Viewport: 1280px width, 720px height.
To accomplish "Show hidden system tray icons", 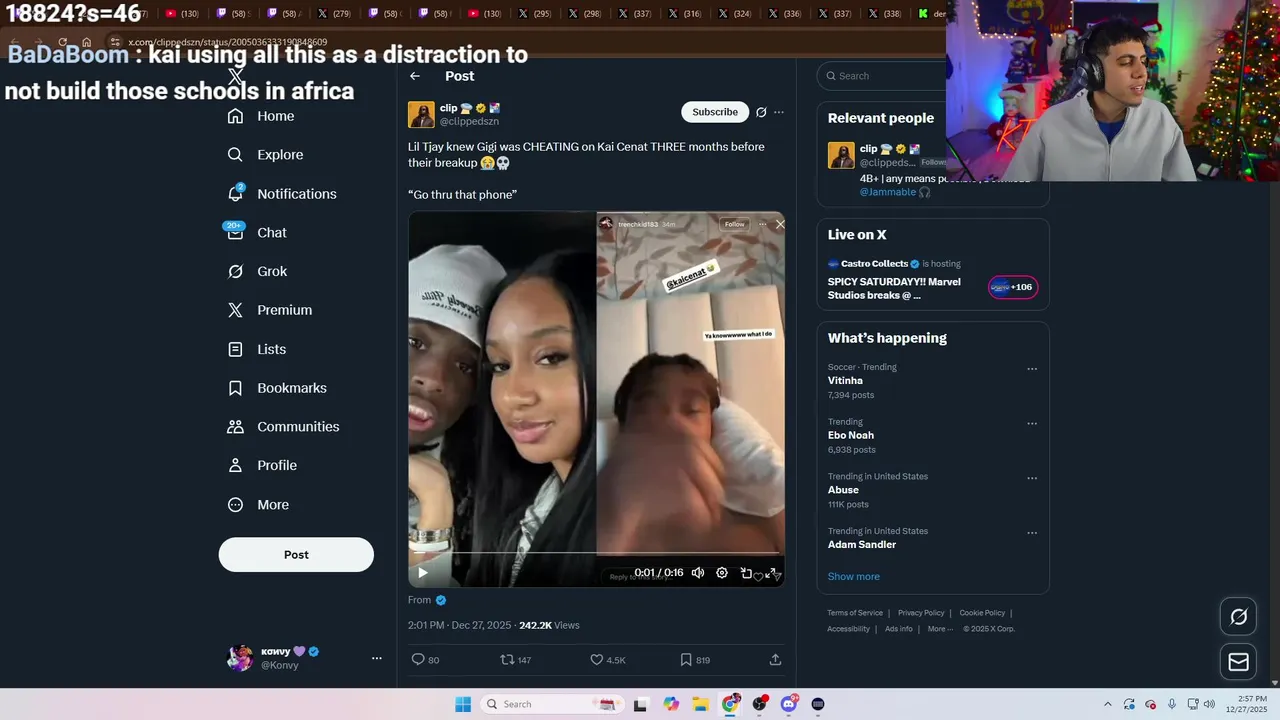I will coord(1107,704).
